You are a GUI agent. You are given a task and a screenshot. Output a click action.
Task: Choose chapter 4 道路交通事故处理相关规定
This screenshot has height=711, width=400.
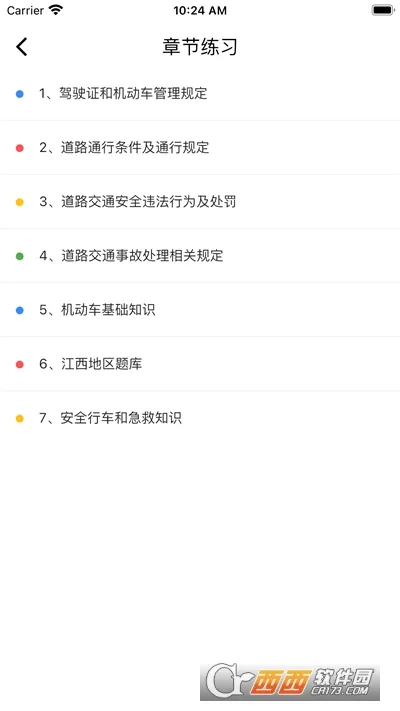[x=200, y=256]
